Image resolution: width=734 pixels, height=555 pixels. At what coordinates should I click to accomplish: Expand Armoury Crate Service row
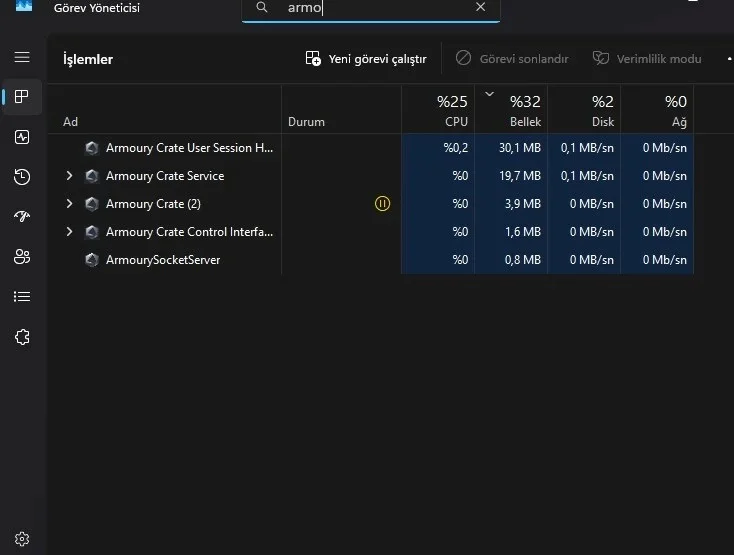pos(69,175)
